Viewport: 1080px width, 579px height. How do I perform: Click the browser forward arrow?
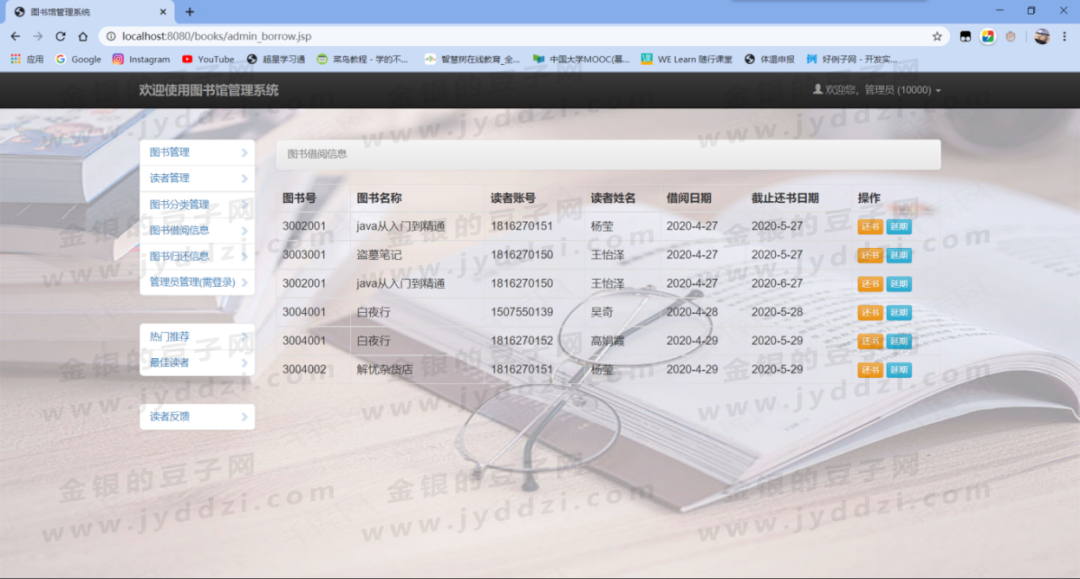38,36
